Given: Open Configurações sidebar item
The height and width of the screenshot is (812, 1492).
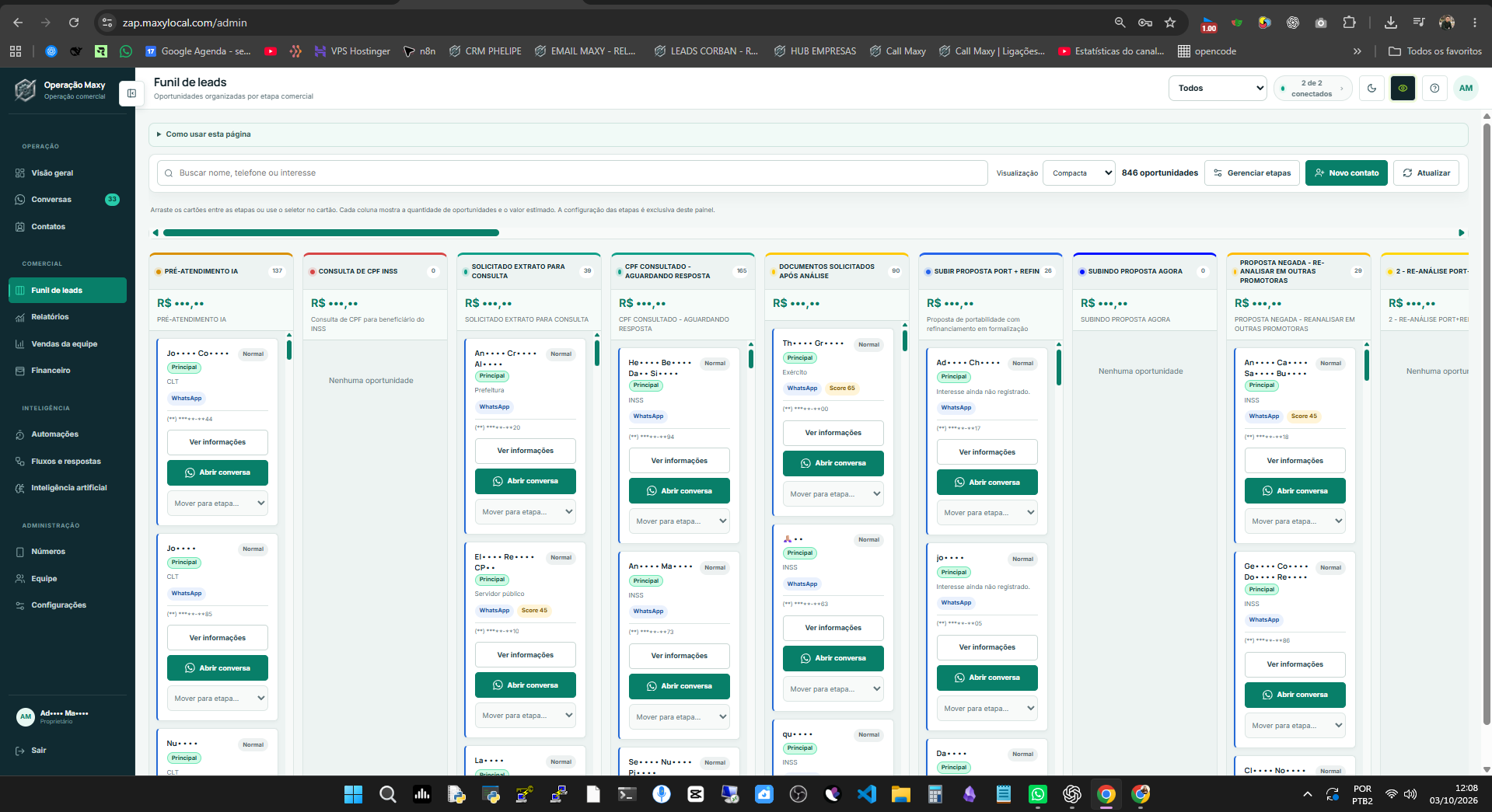Looking at the screenshot, I should pyautogui.click(x=67, y=605).
